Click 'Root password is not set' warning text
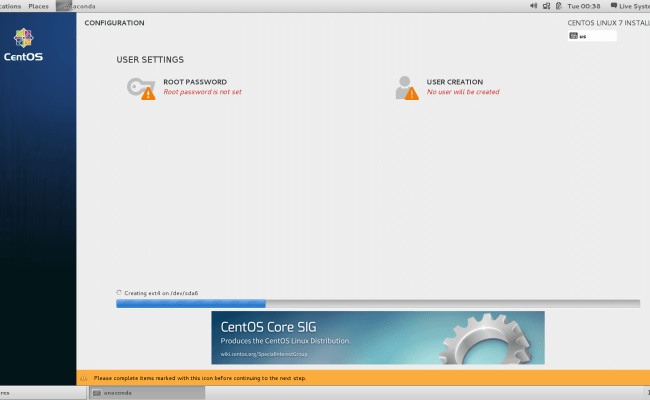 click(x=202, y=92)
